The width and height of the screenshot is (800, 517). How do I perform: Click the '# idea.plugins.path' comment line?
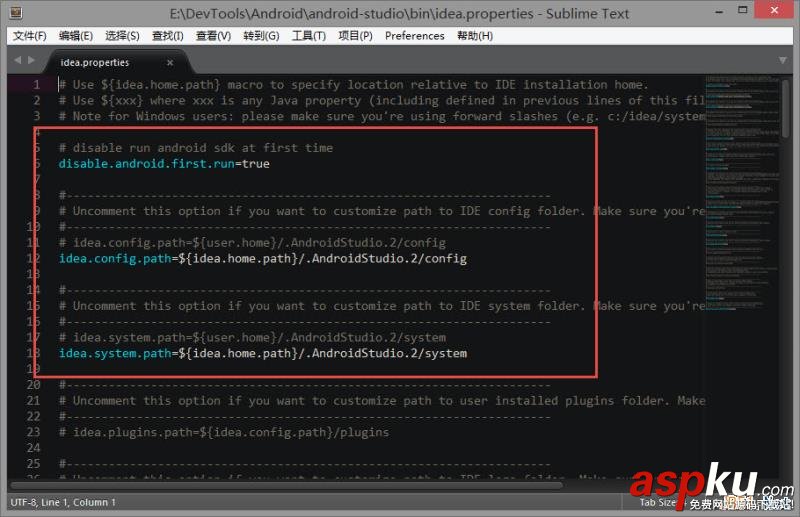pos(223,432)
